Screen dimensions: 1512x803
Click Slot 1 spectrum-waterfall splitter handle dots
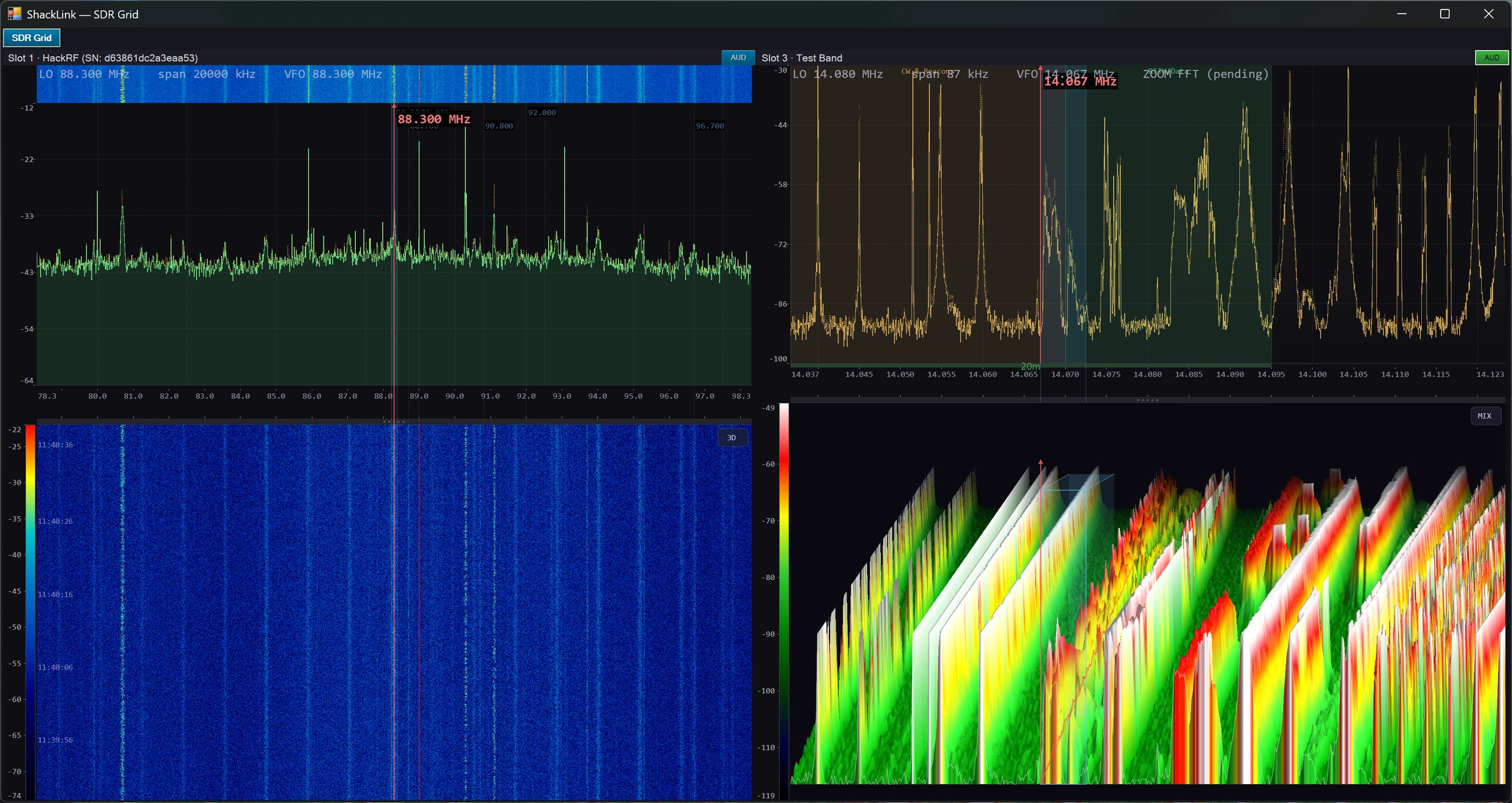(x=394, y=422)
